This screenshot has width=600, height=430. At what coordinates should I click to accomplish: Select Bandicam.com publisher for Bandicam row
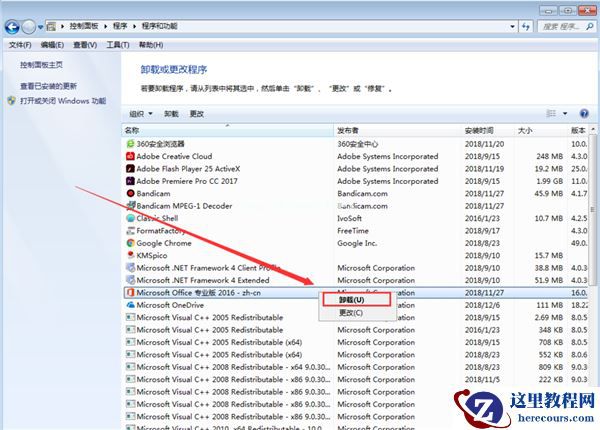(362, 194)
